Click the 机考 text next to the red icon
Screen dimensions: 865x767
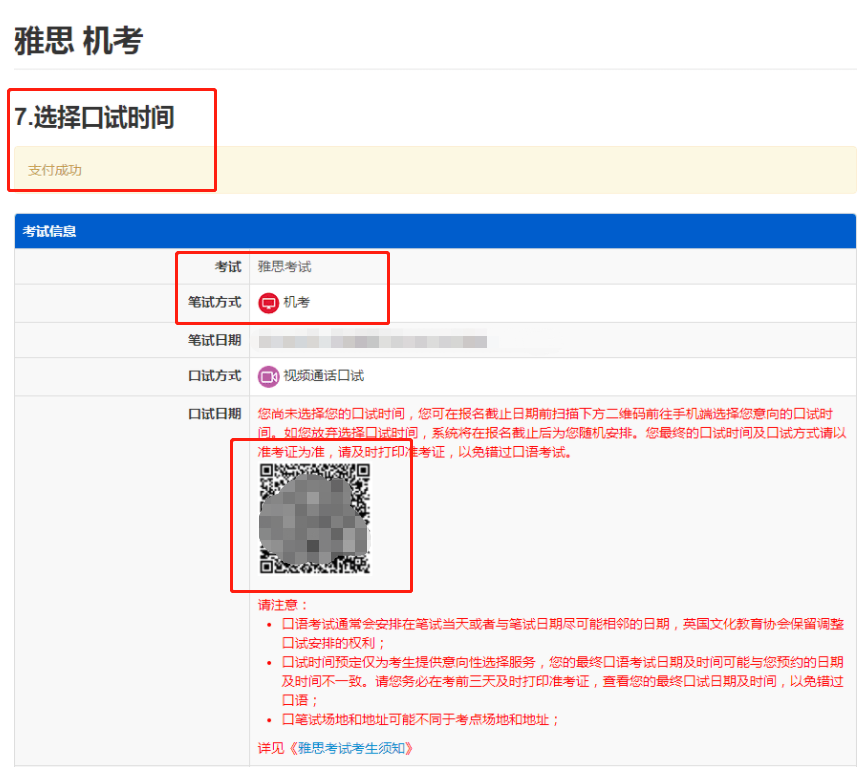pos(297,303)
